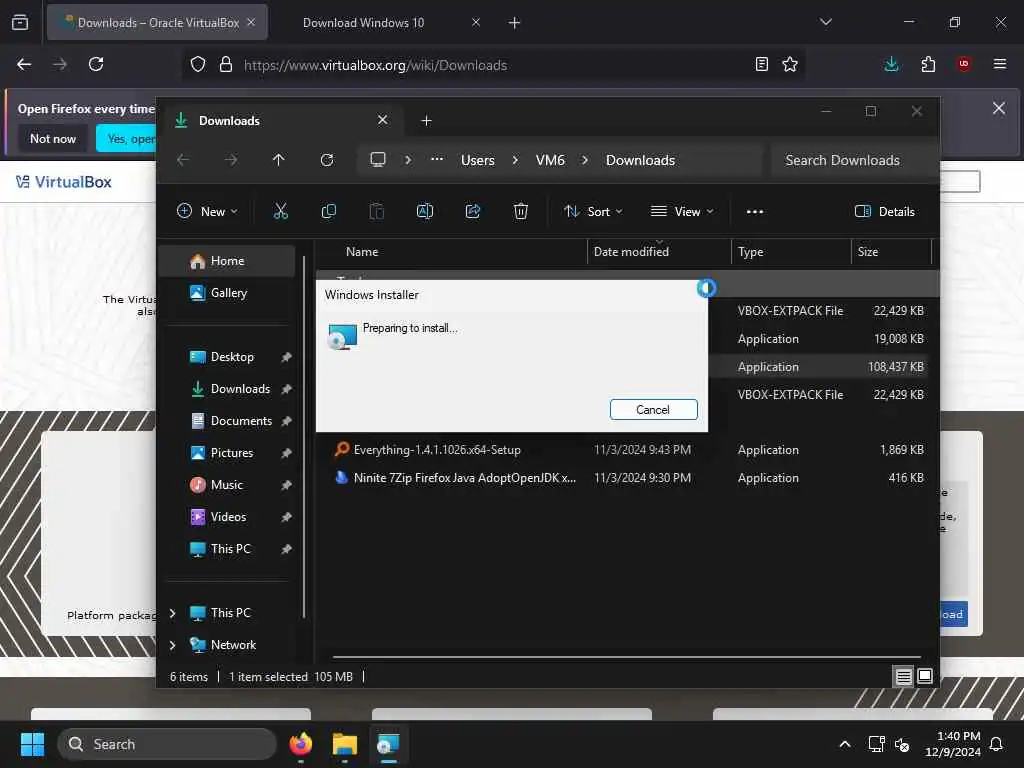The image size is (1024, 768).
Task: Open the hidden breadcrumb ellipsis menu
Action: point(437,159)
